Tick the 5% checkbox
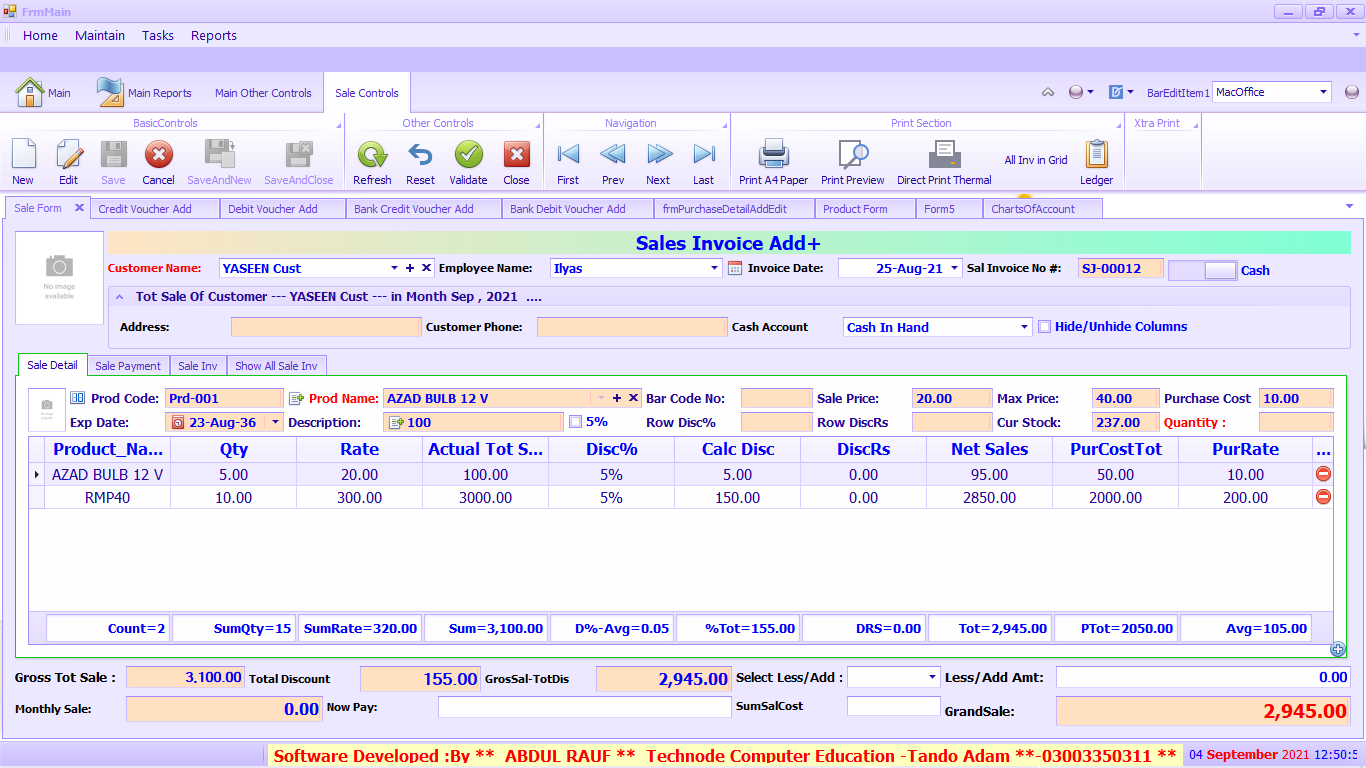 (575, 422)
